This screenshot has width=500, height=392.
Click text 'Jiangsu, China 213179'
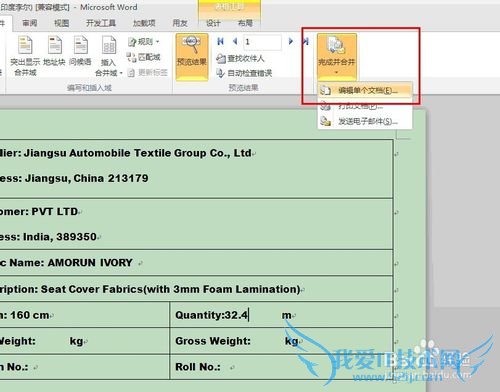(x=87, y=178)
